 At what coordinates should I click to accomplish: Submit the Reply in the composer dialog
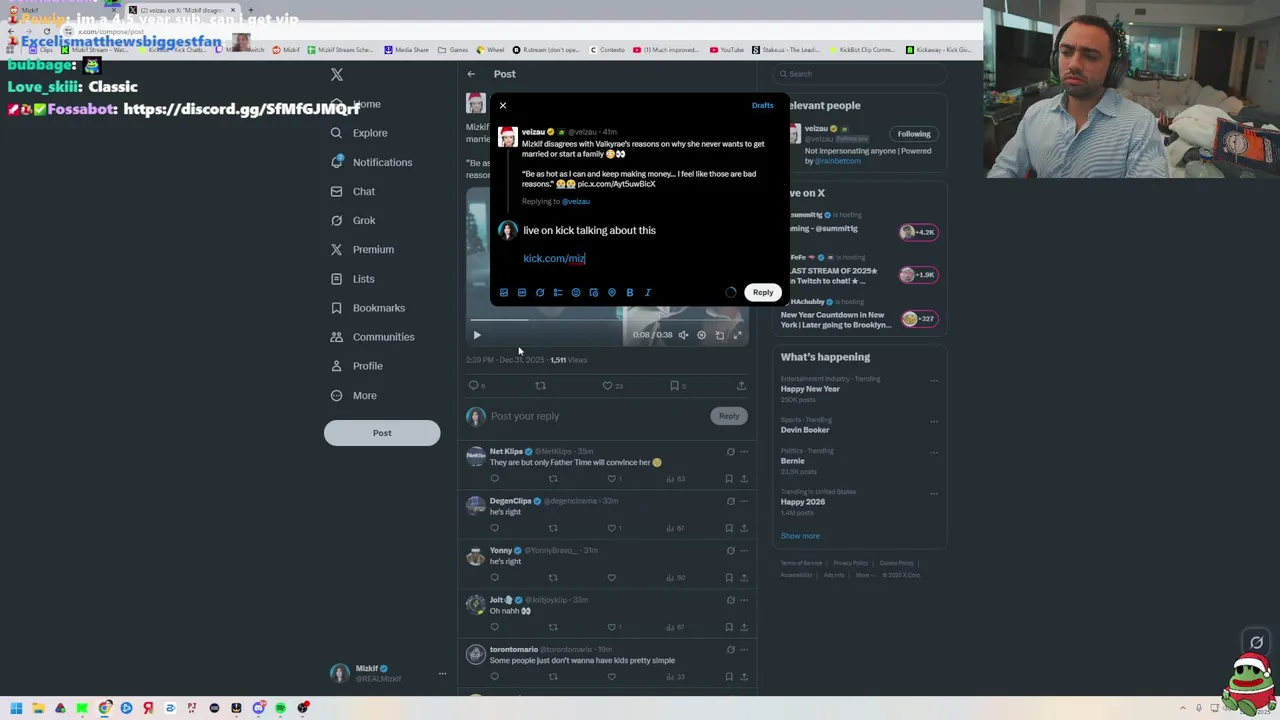click(x=763, y=292)
